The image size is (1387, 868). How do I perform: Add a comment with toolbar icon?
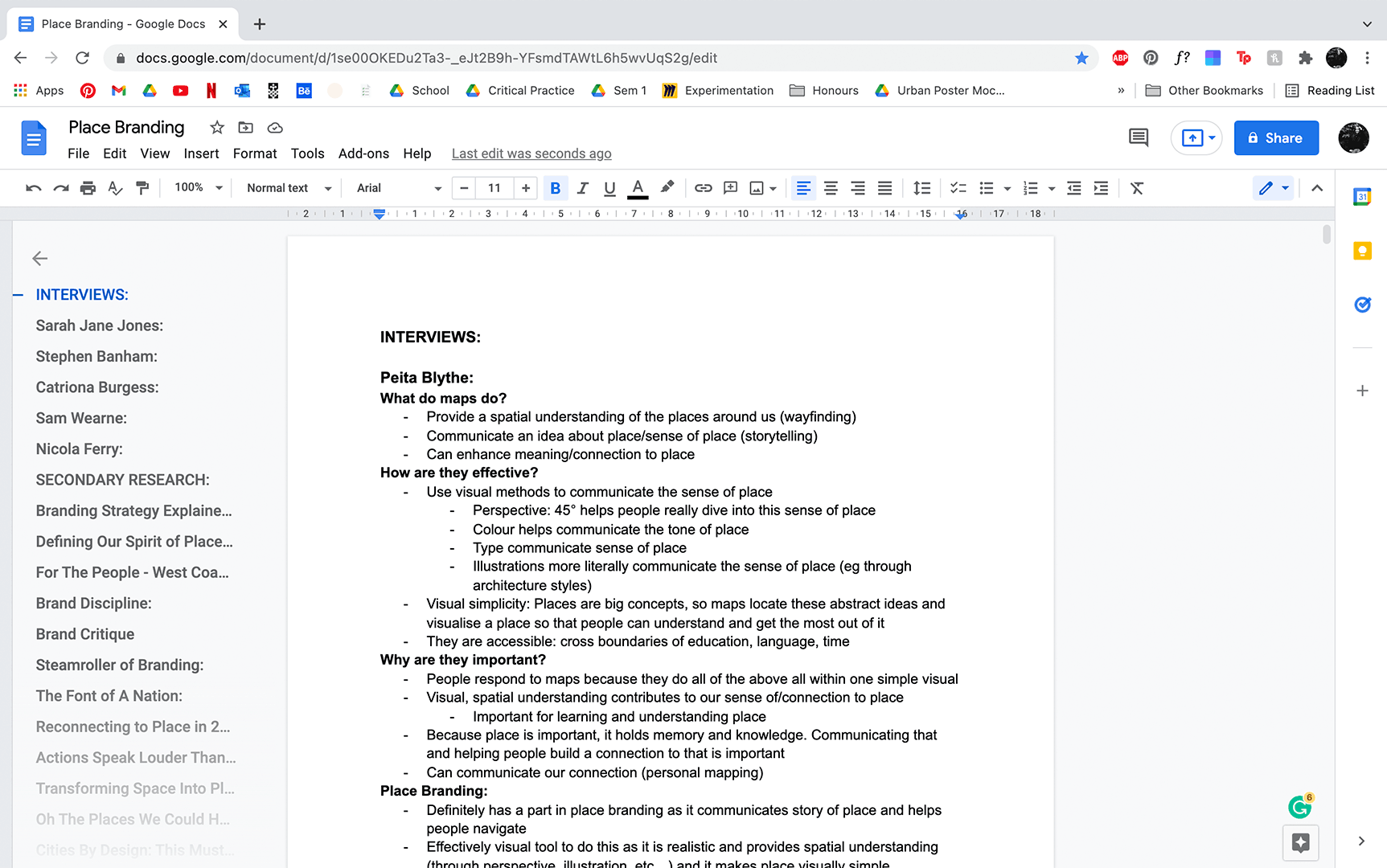point(730,188)
